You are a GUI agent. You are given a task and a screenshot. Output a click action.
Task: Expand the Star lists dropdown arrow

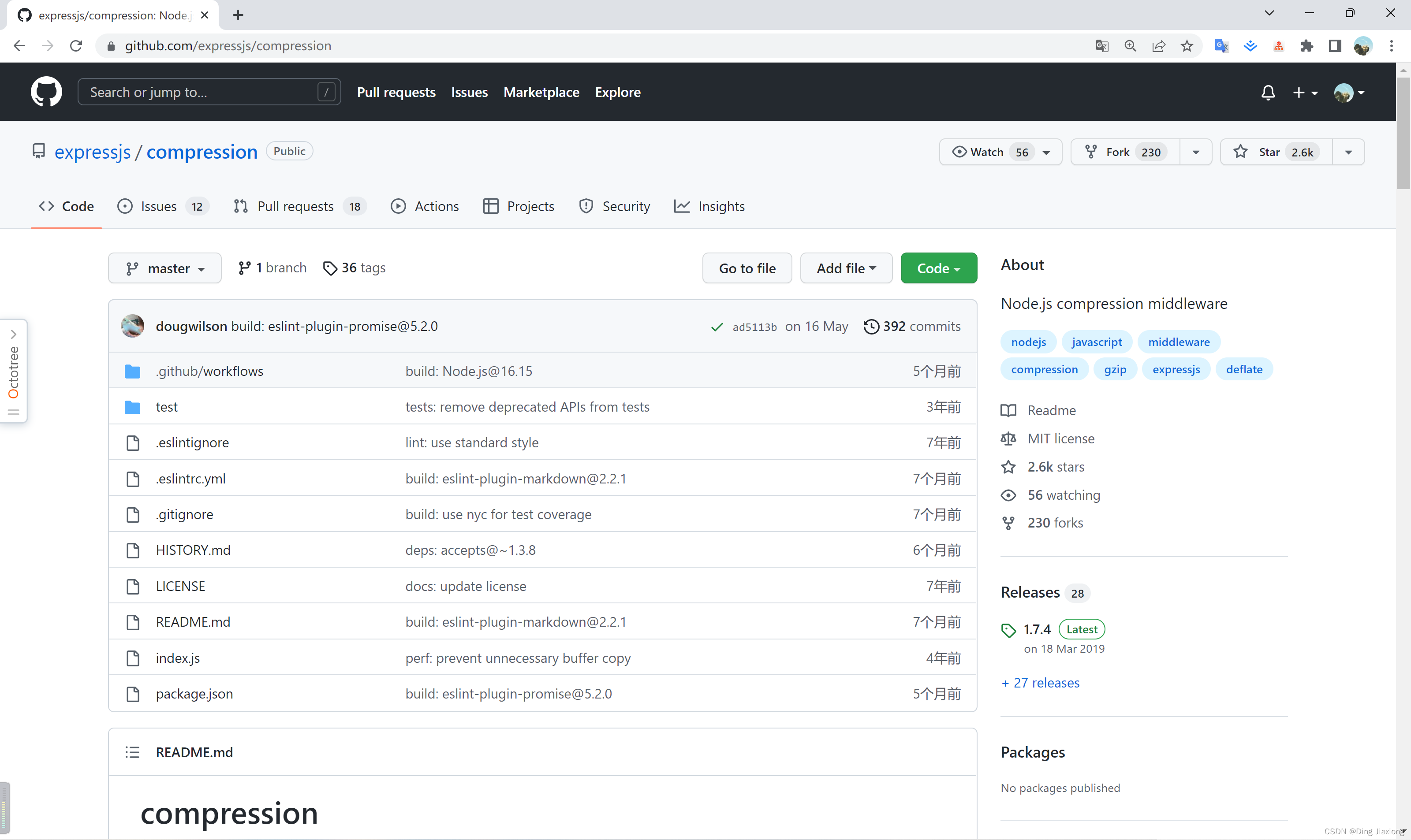pos(1348,152)
